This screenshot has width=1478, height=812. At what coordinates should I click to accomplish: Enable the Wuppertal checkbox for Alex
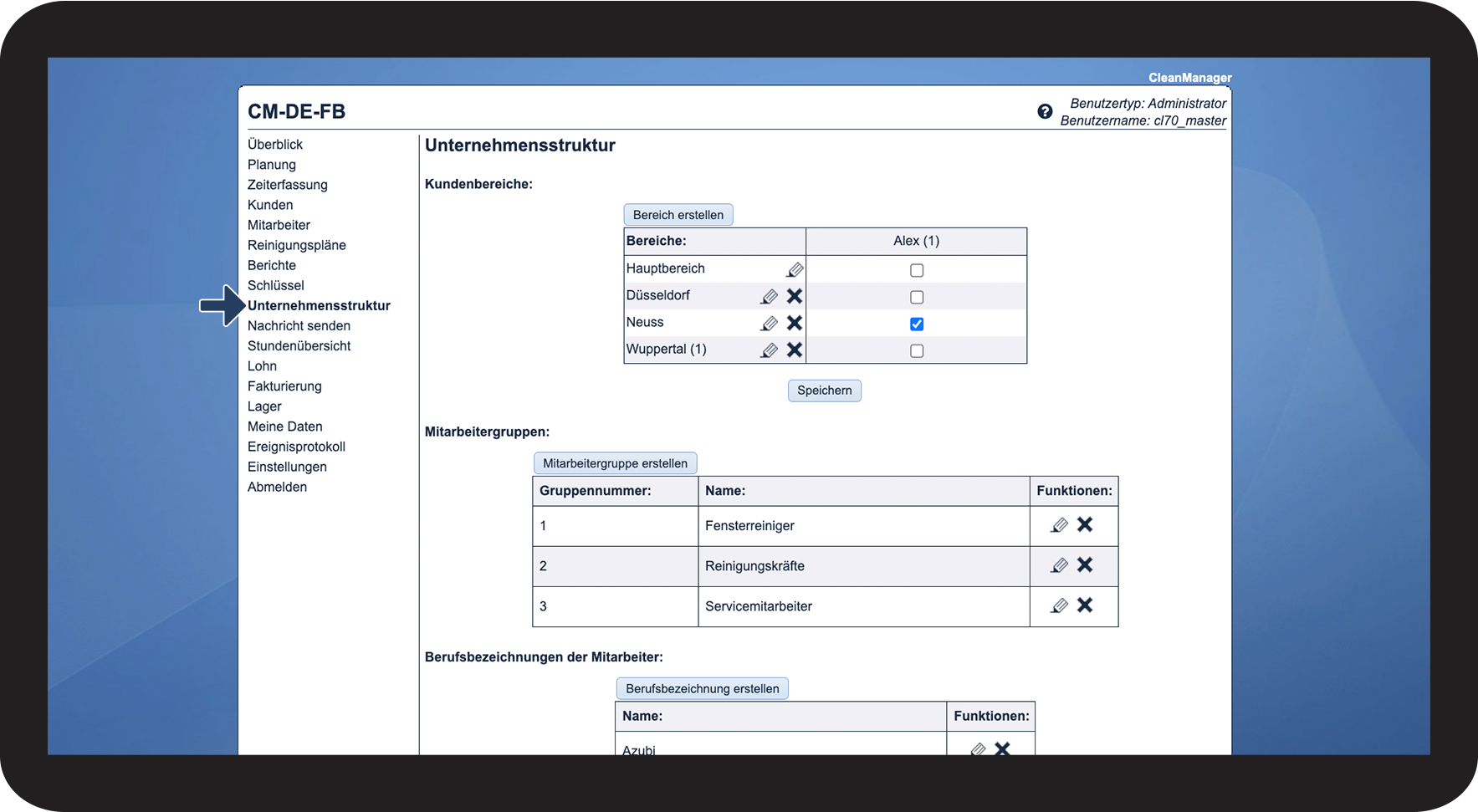click(917, 350)
